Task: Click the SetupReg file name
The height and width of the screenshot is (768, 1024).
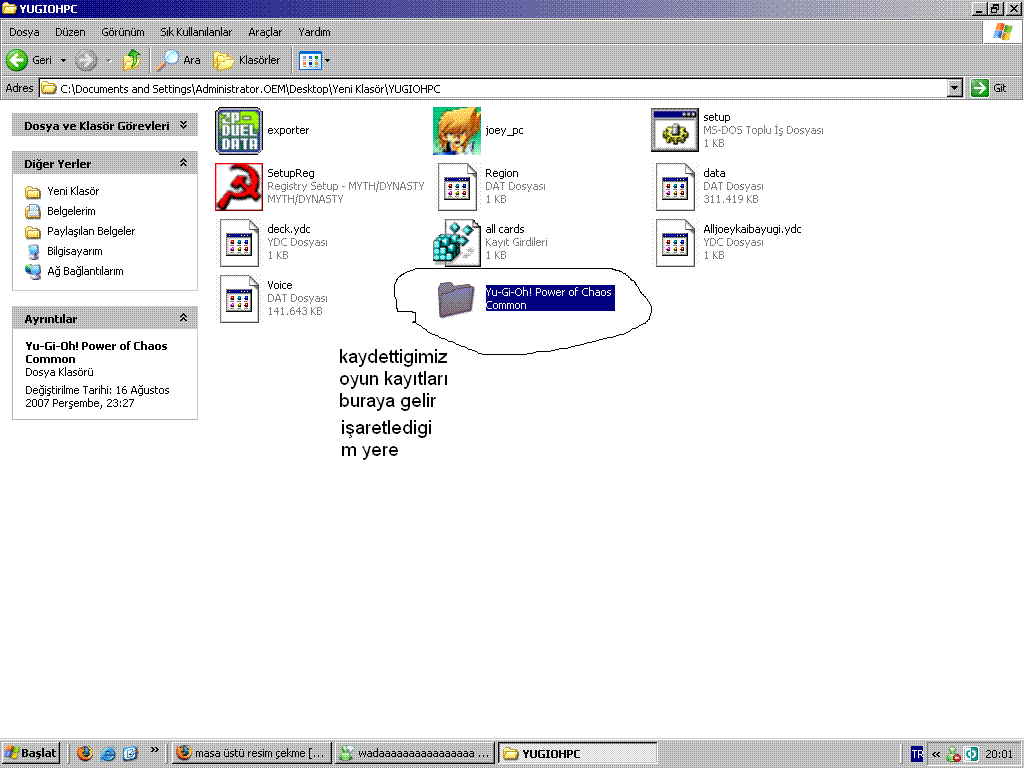Action: tap(291, 173)
